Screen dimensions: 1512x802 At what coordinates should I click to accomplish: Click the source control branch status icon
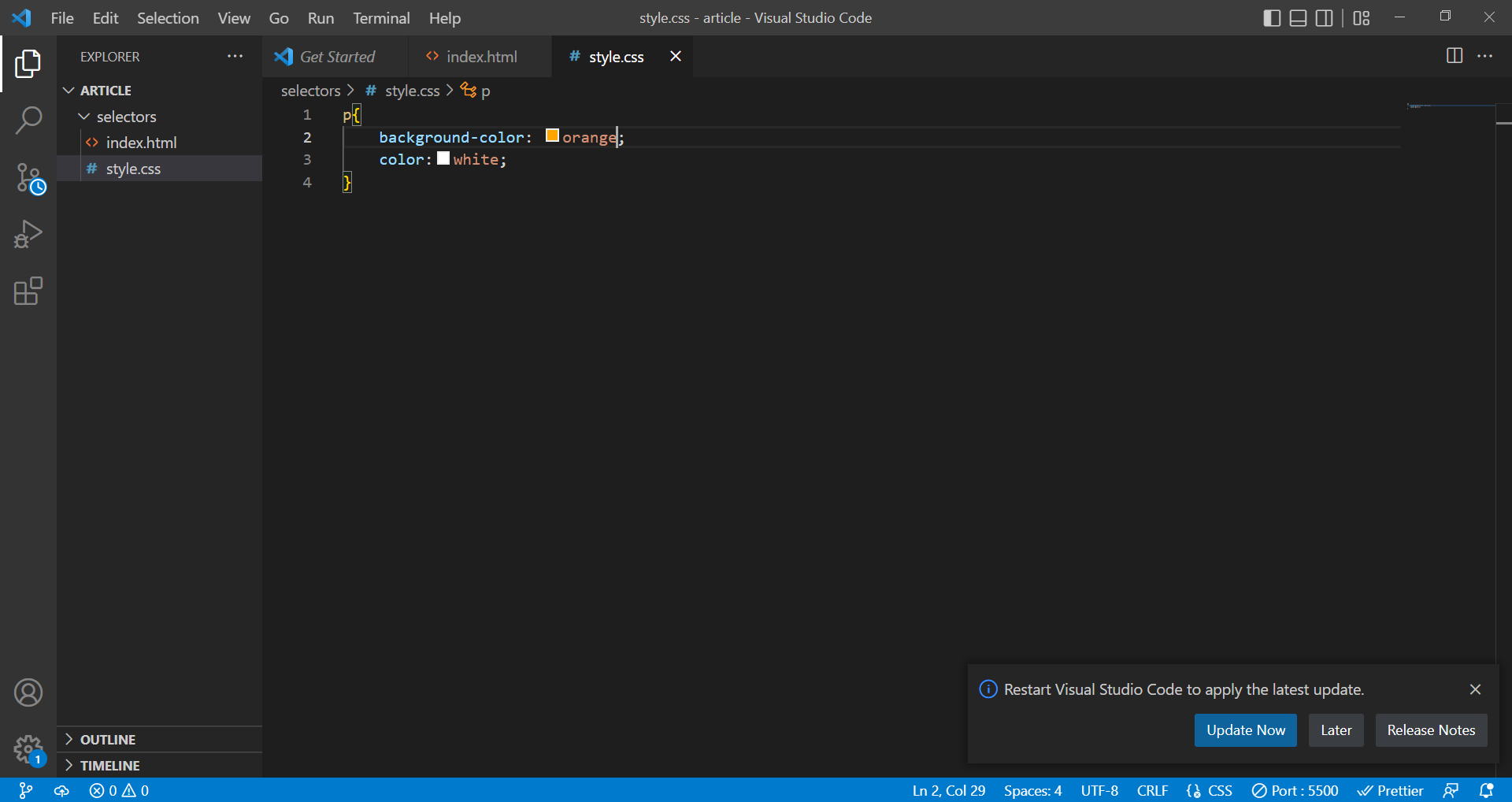pos(26,790)
